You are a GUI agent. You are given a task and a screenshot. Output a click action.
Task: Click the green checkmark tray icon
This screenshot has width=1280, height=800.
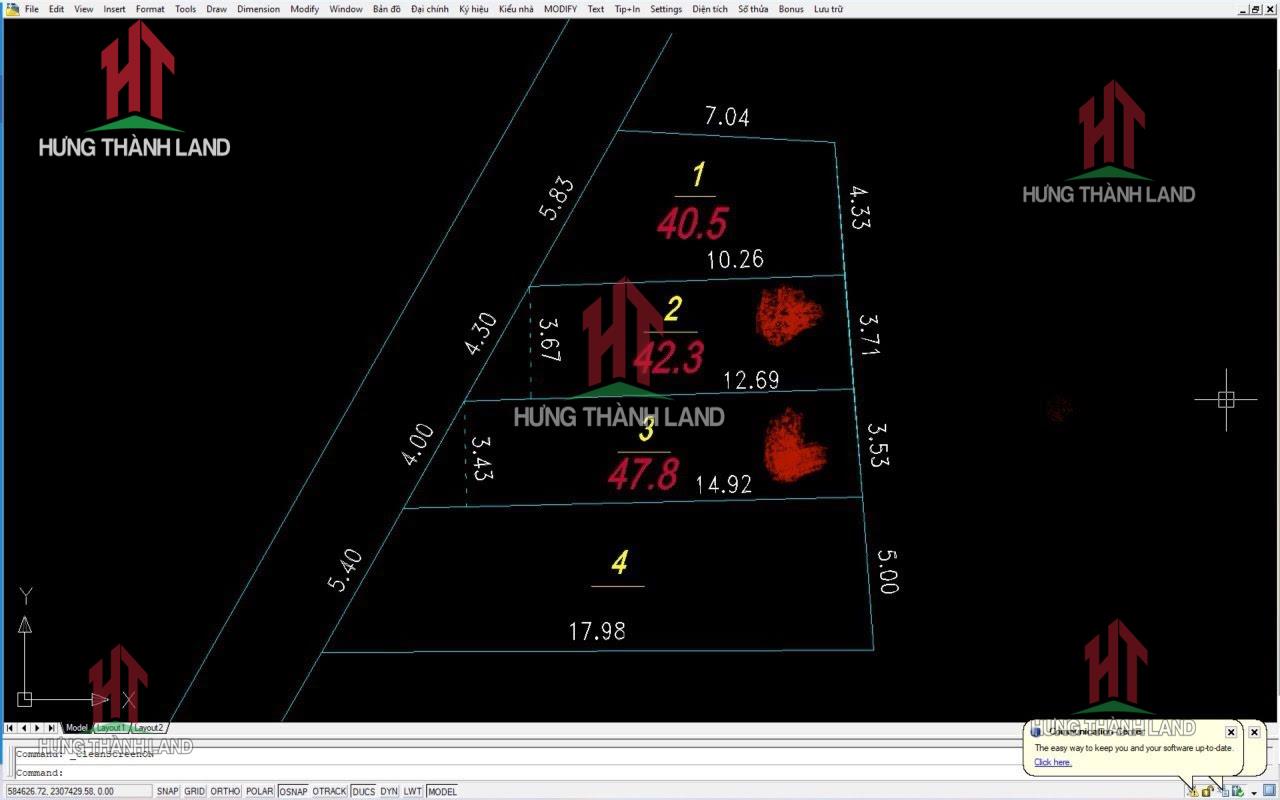tap(1238, 791)
